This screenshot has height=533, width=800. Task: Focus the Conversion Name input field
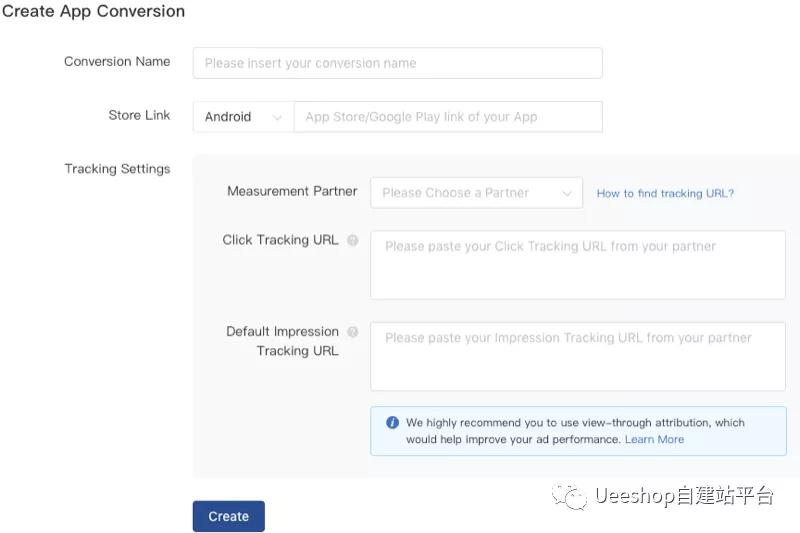tap(397, 63)
